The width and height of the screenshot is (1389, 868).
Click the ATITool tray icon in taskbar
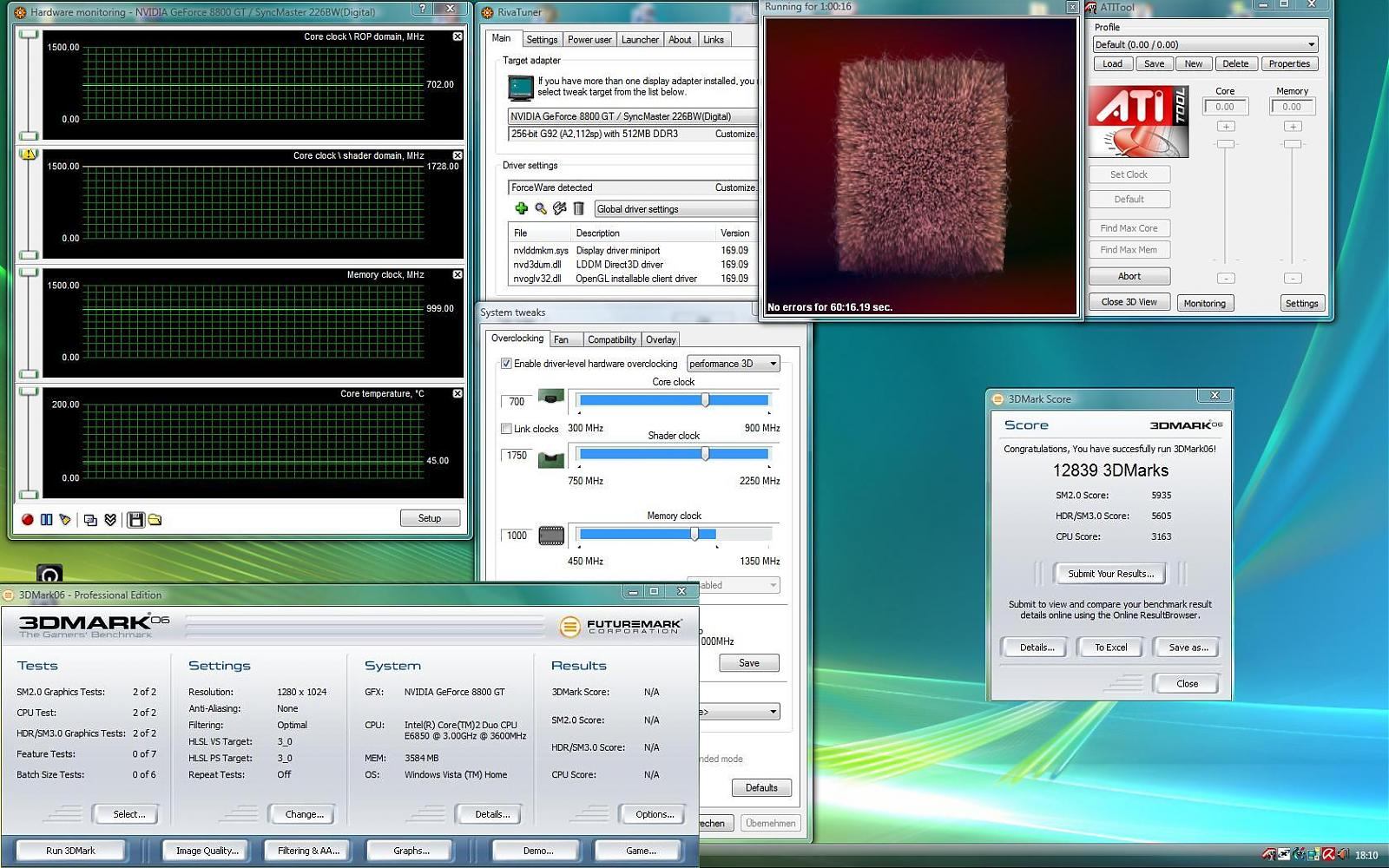(1269, 855)
